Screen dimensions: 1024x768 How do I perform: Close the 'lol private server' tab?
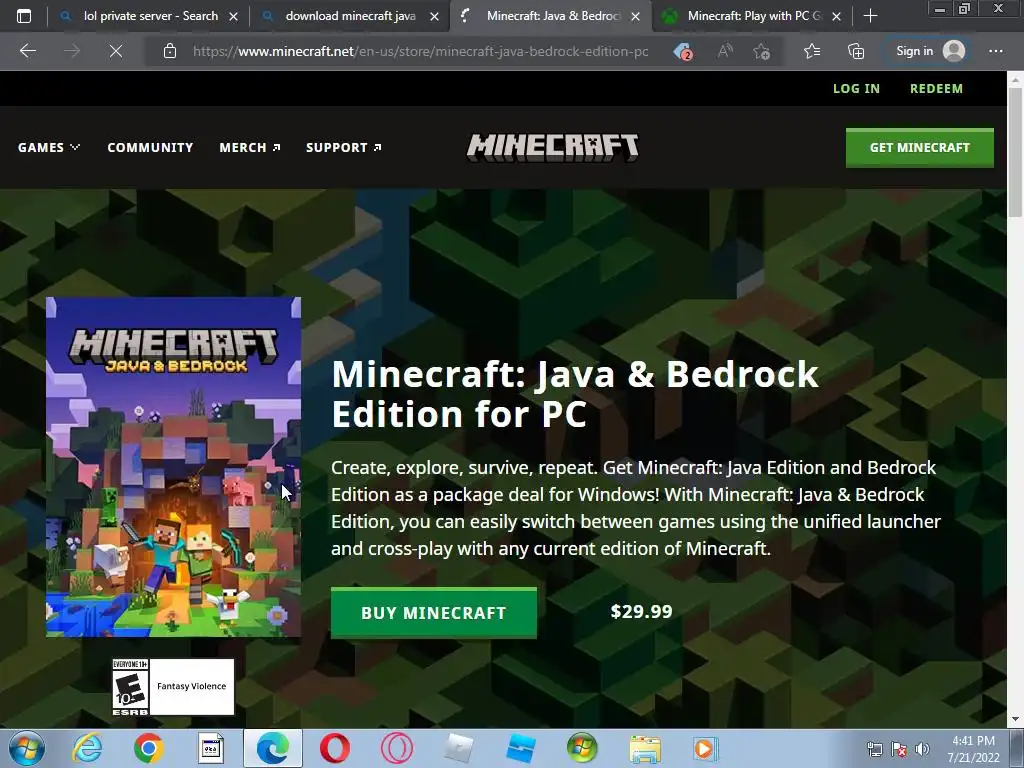(233, 17)
